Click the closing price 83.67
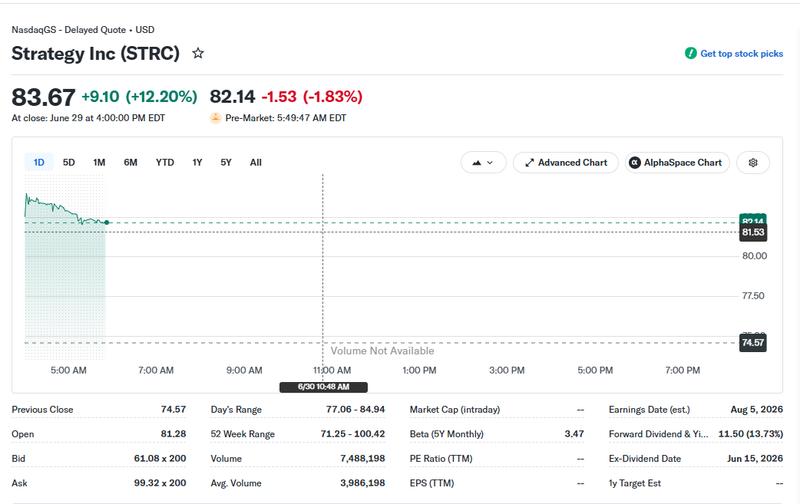The image size is (800, 504). 43,97
